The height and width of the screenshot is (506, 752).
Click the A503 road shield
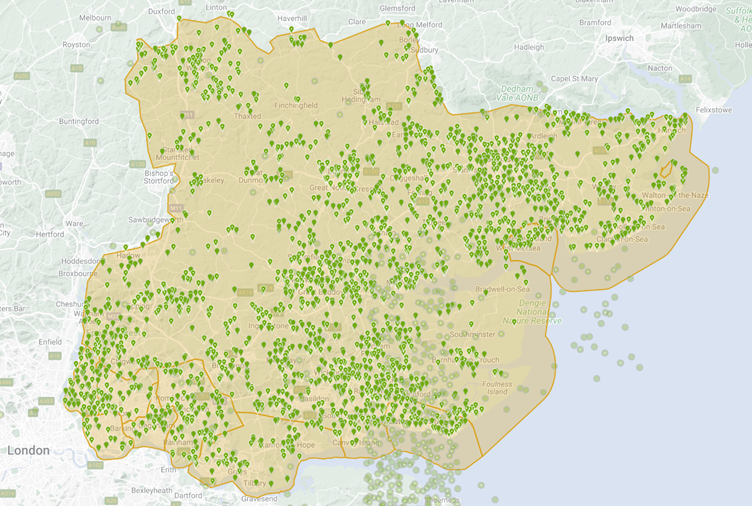point(47,401)
